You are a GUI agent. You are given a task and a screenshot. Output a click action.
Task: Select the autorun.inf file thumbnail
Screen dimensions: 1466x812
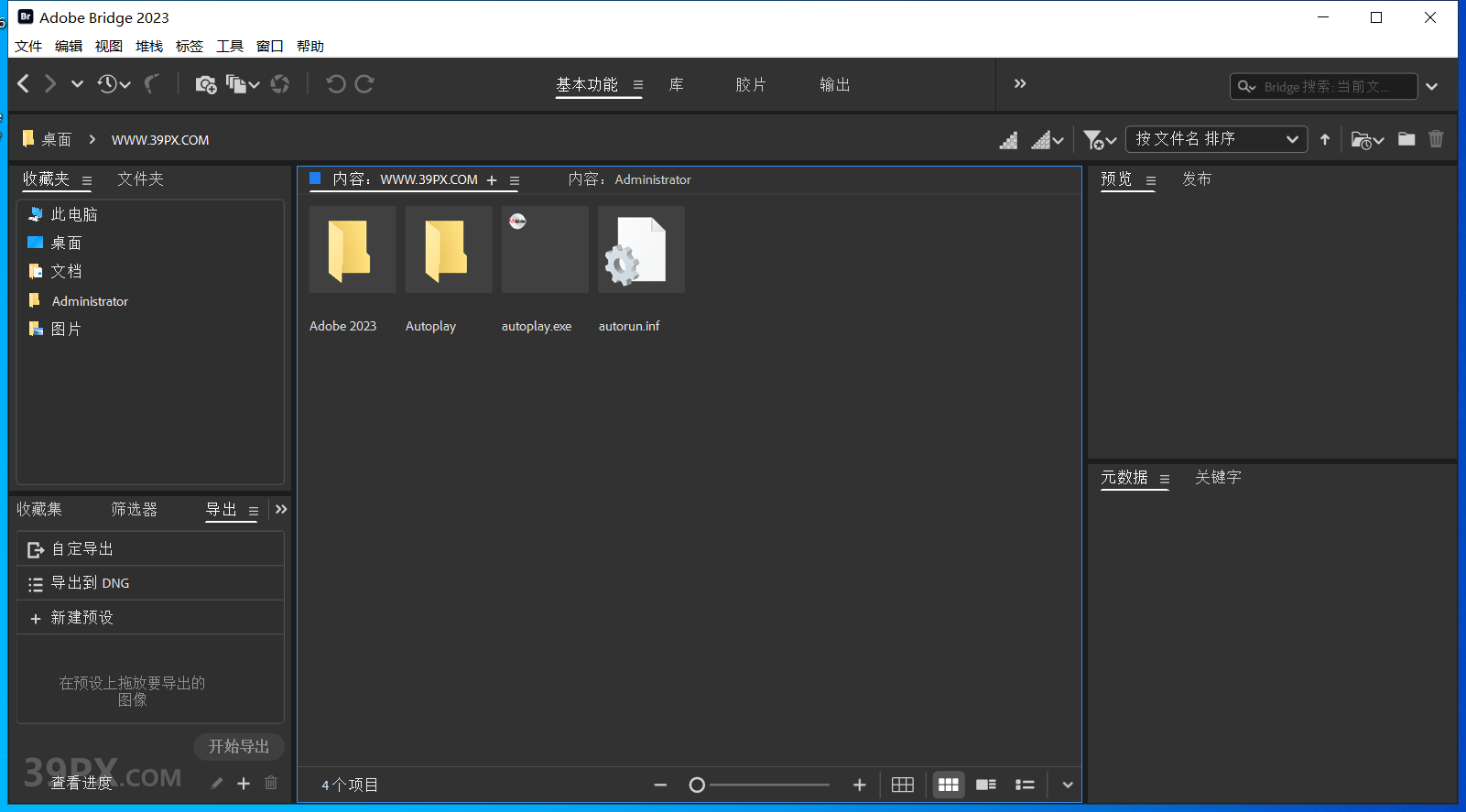click(641, 249)
